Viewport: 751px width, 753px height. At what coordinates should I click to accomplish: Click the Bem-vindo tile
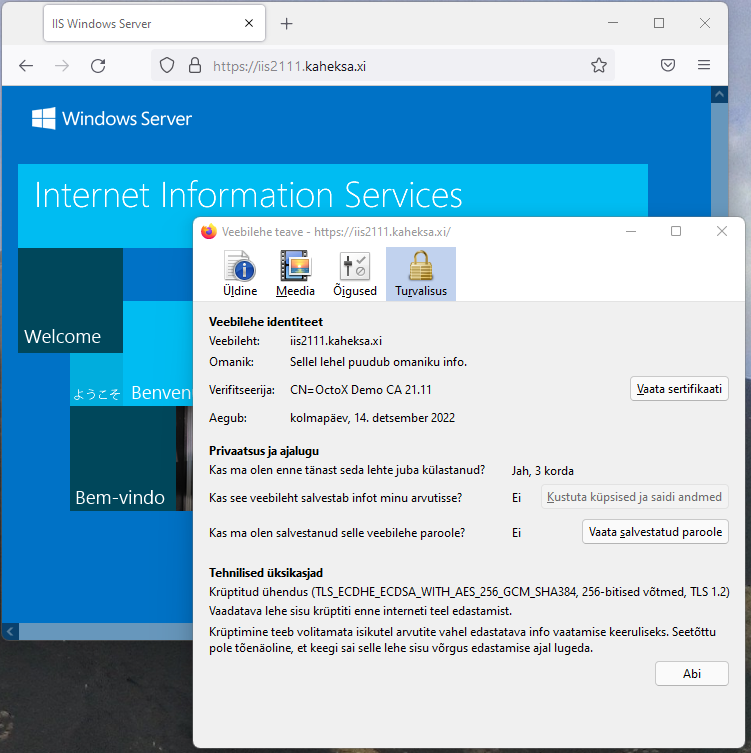tap(123, 459)
